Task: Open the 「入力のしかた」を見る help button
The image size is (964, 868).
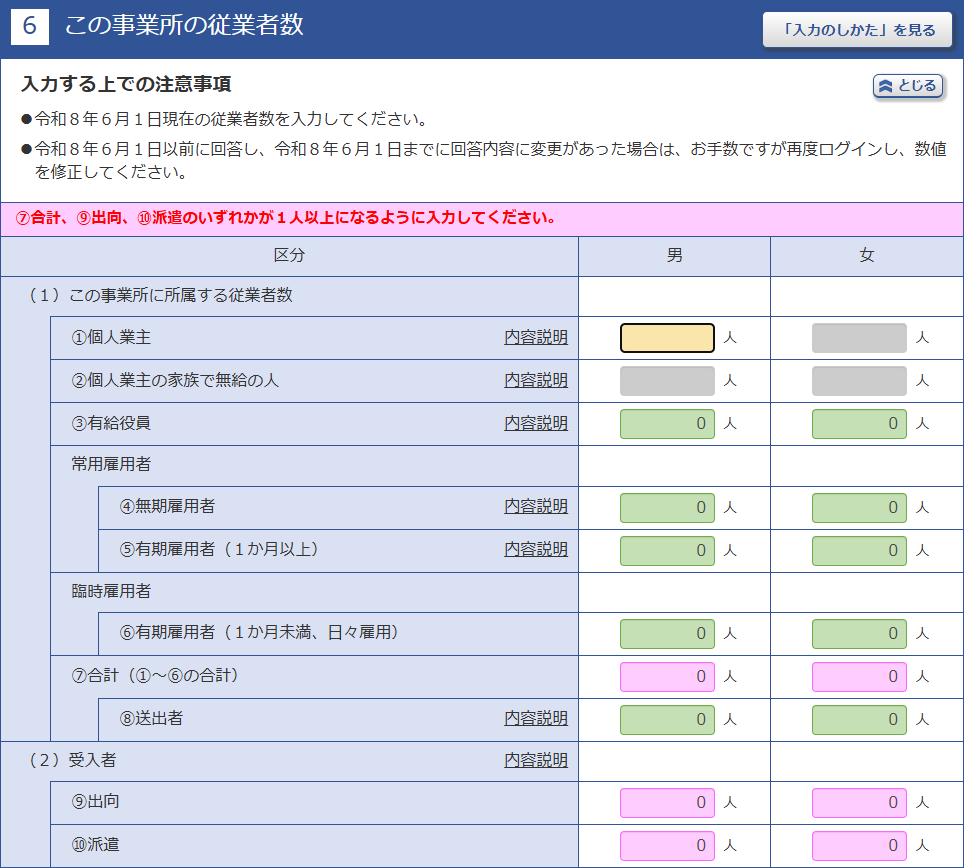Action: pyautogui.click(x=857, y=30)
